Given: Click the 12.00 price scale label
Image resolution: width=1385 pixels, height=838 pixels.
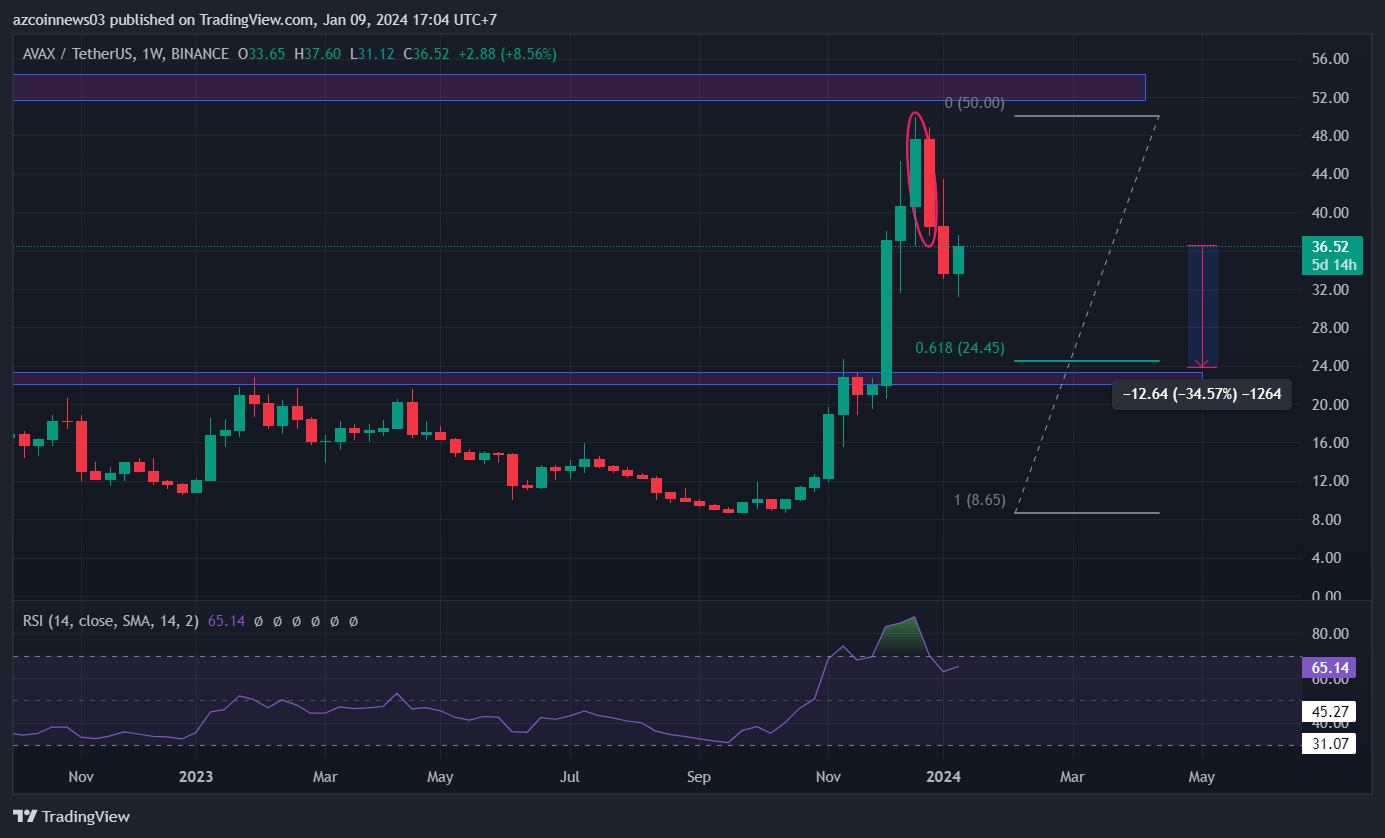Looking at the screenshot, I should pos(1331,481).
